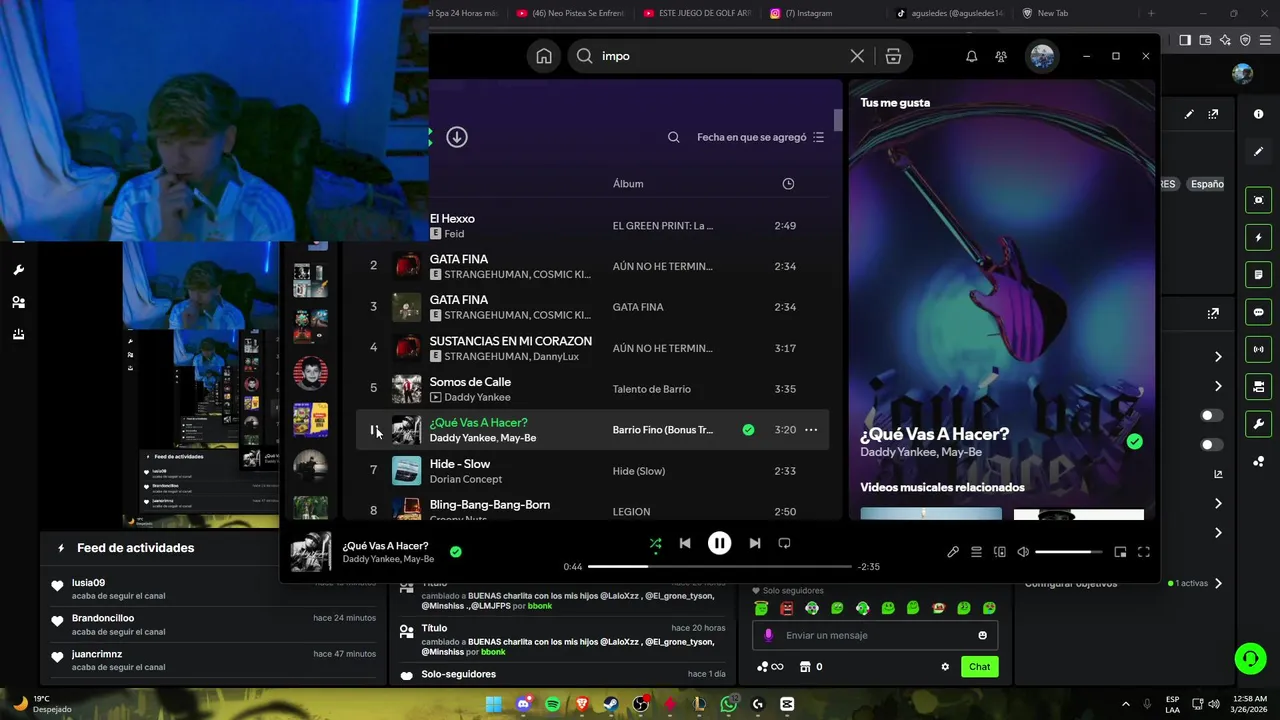The image size is (1280, 720).
Task: Mute with the Spotify volume icon
Action: click(x=1023, y=552)
